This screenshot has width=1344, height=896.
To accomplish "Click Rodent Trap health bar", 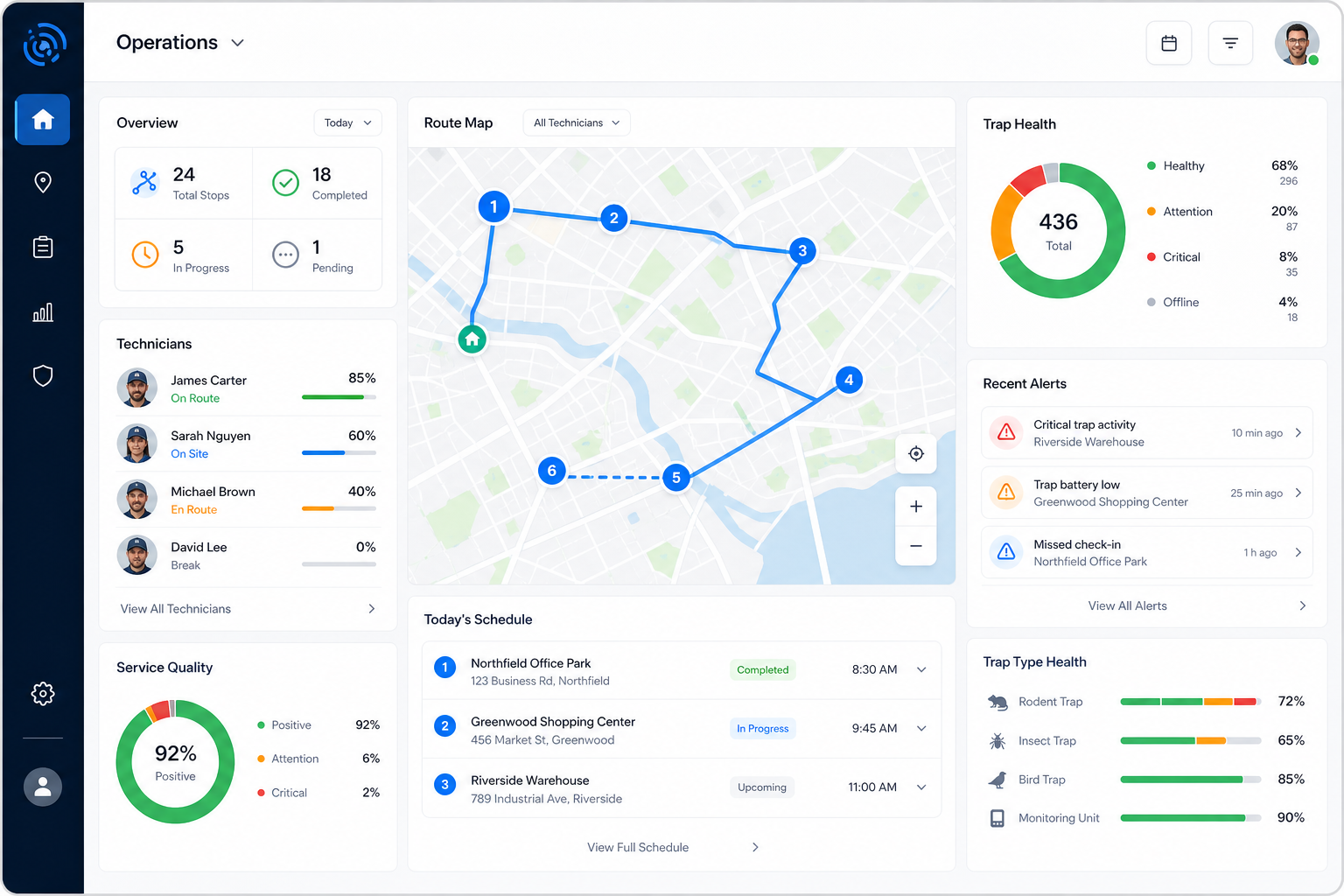I will point(1190,702).
